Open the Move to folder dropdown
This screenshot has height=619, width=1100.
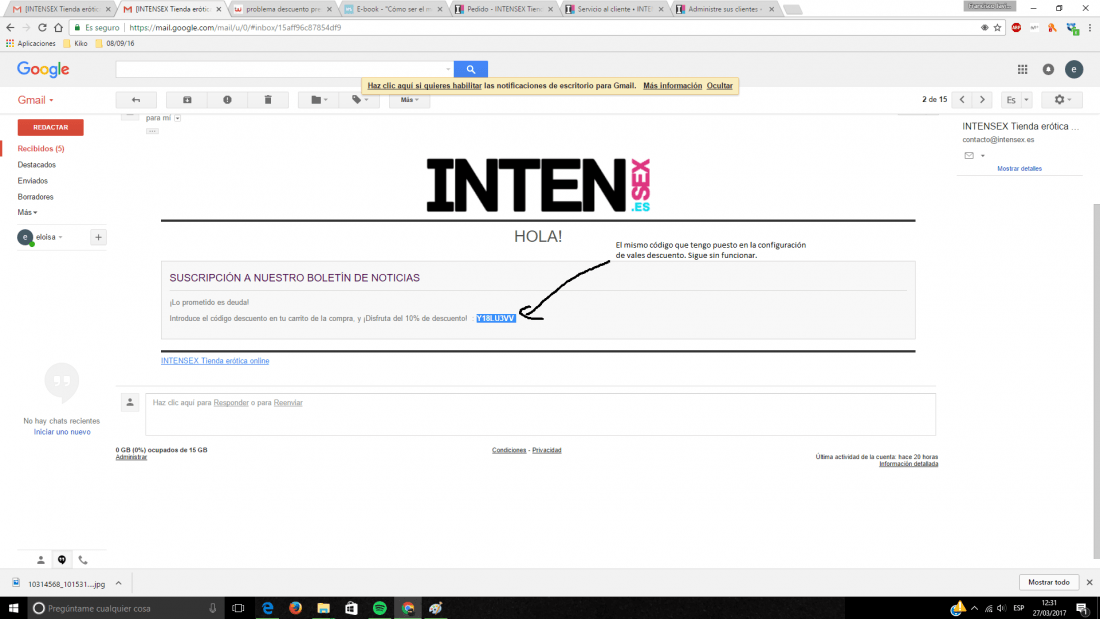[319, 100]
